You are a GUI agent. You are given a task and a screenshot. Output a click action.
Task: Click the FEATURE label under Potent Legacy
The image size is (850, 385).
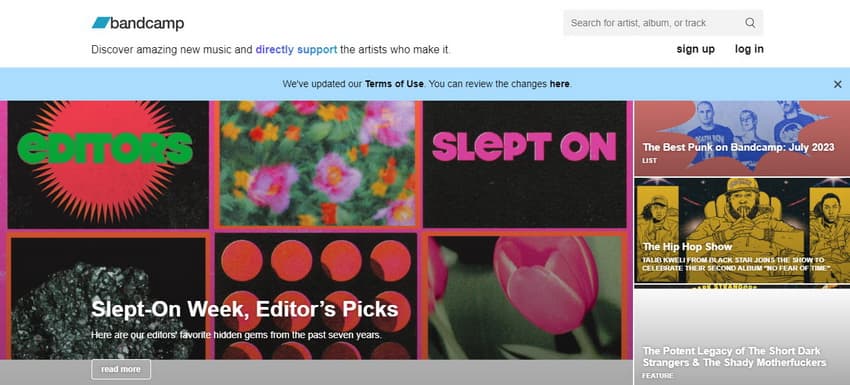(658, 376)
